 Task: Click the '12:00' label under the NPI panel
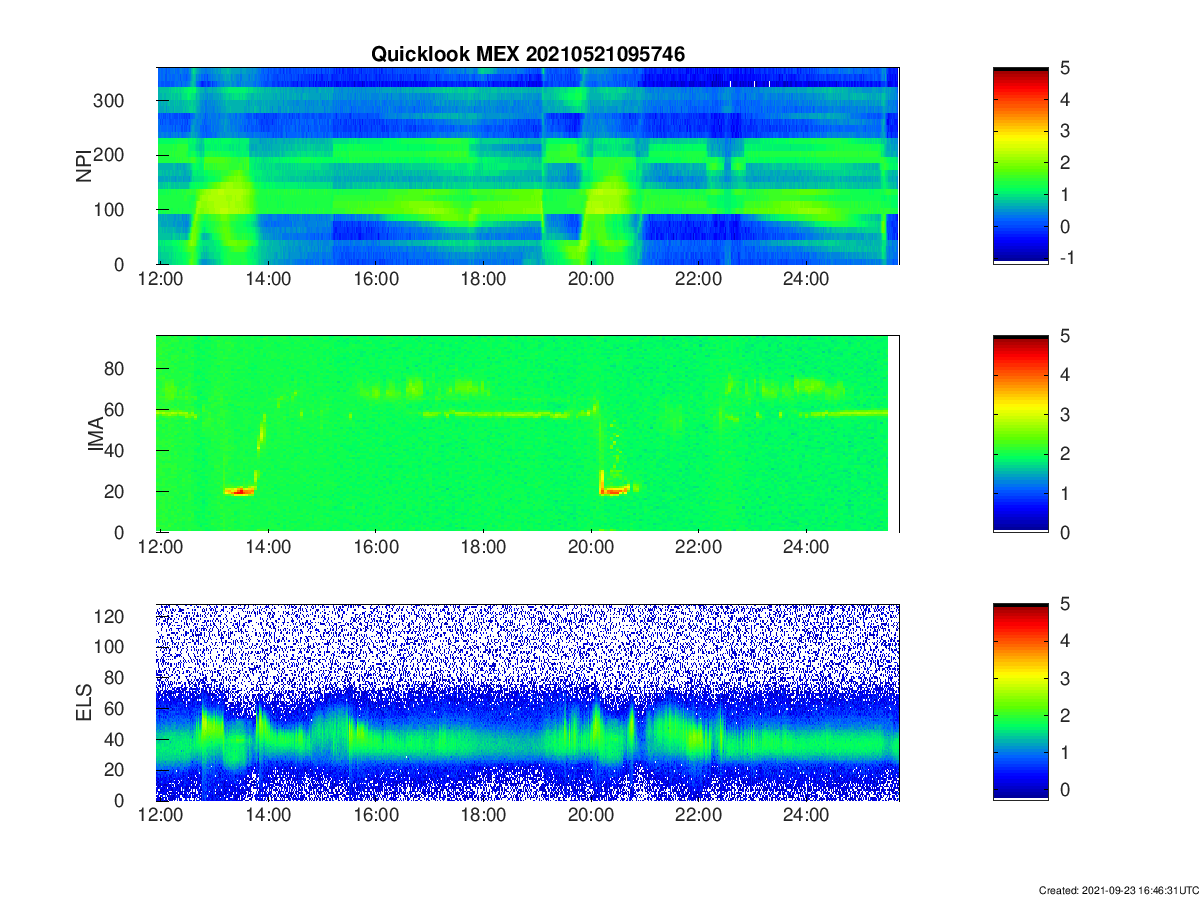click(x=160, y=280)
